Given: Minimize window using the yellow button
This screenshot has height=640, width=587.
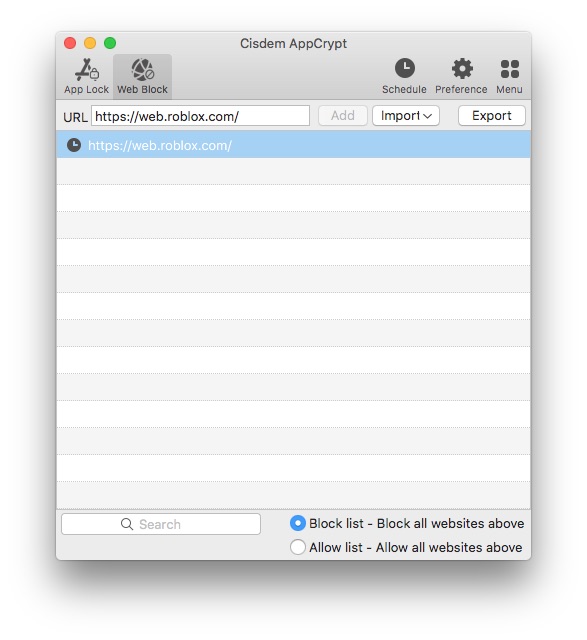Looking at the screenshot, I should (90, 43).
